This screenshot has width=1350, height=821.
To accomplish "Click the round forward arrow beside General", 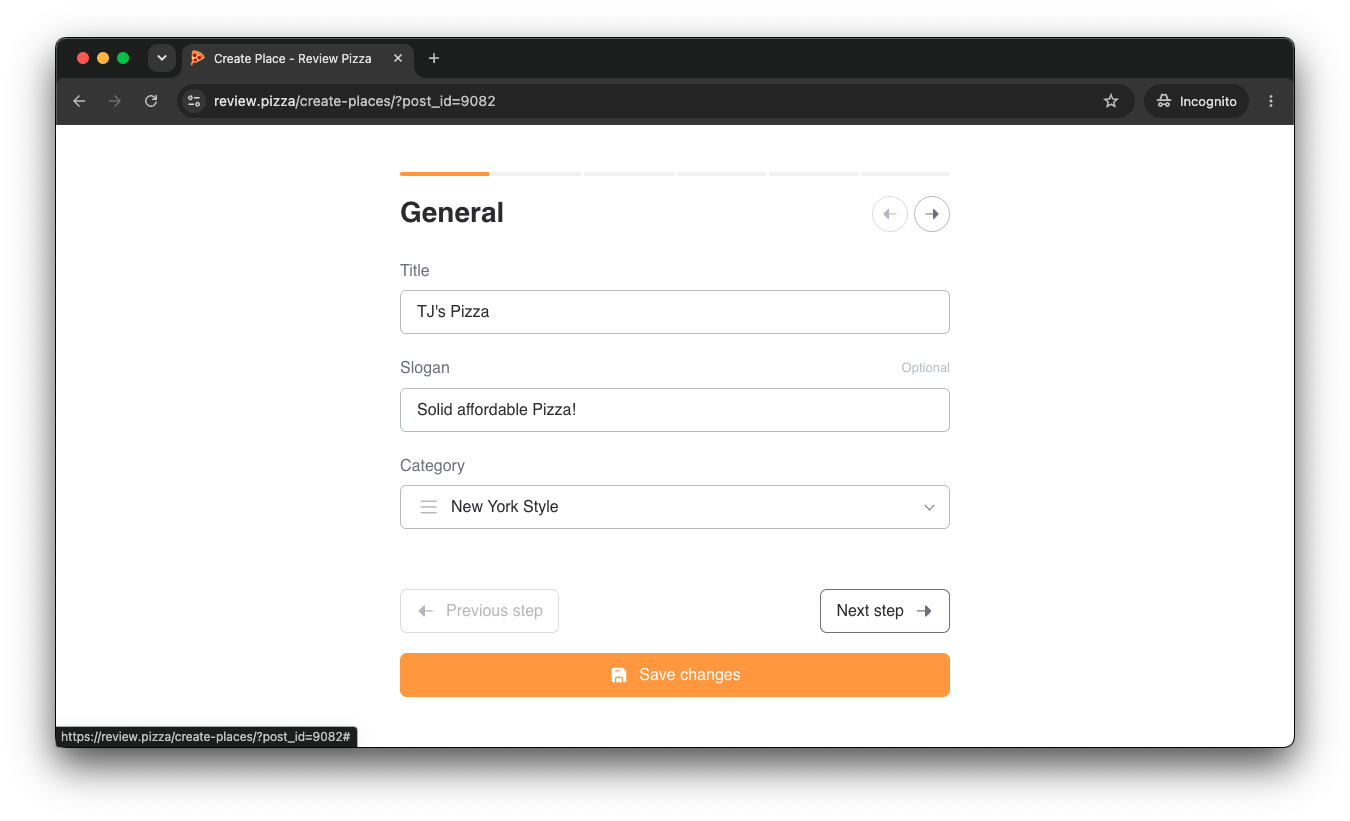I will tap(932, 214).
